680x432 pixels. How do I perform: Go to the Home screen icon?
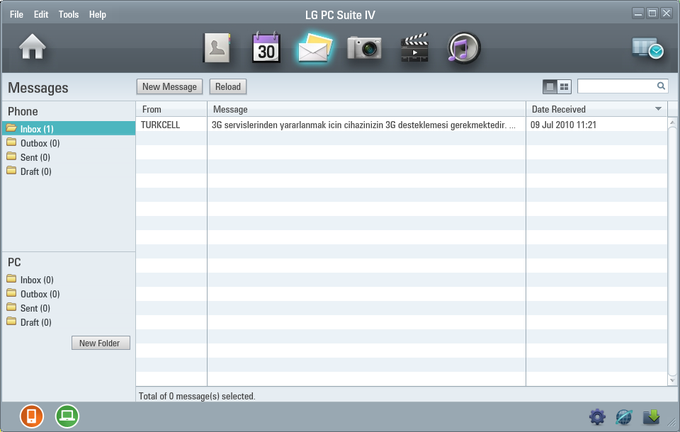tap(32, 46)
